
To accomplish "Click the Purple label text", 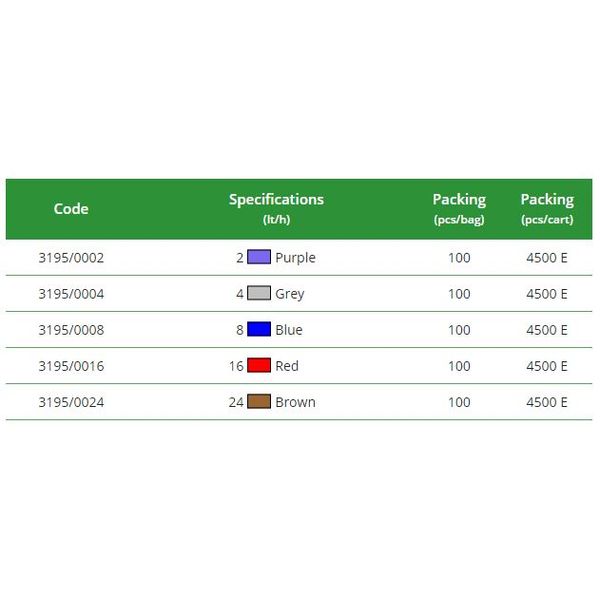I will (295, 258).
